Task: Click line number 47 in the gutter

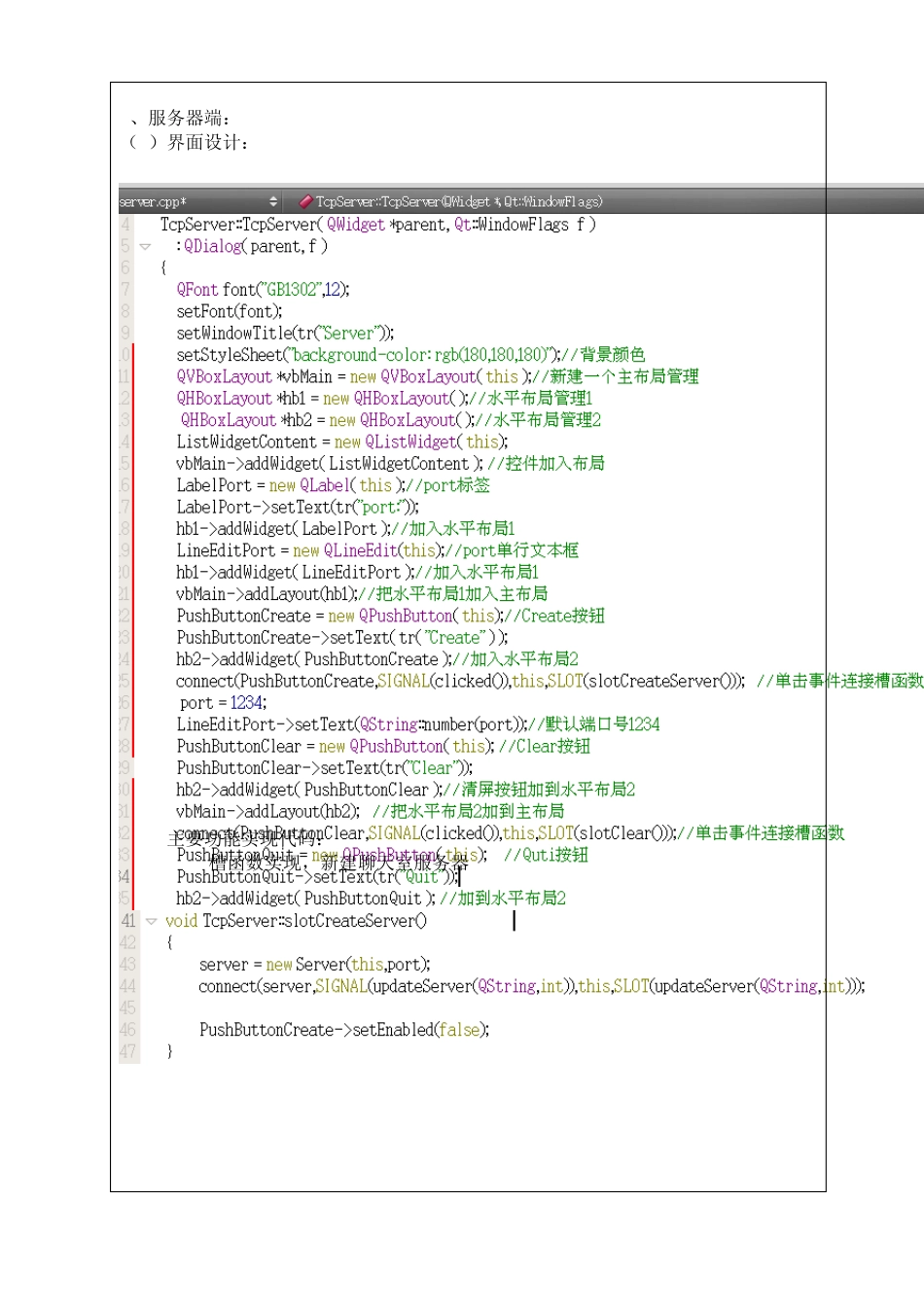Action: [x=128, y=1051]
